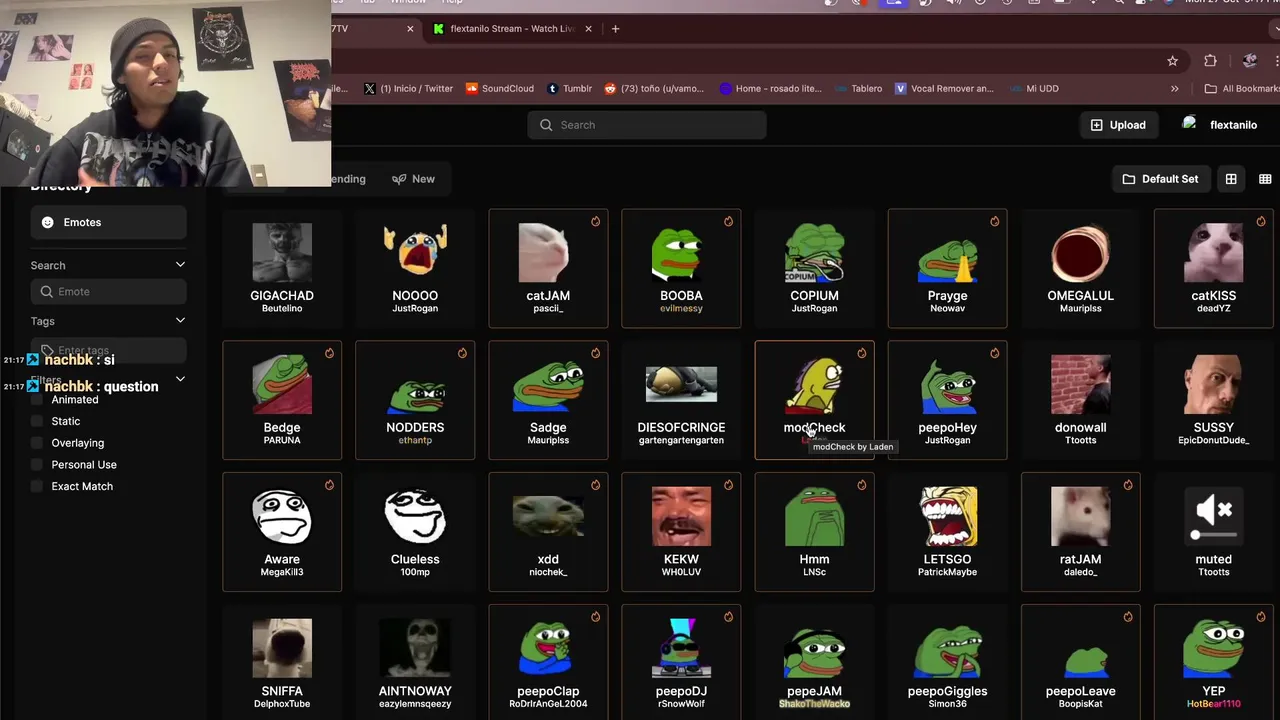Select the catJAM emote
The image size is (1280, 720).
(x=548, y=268)
